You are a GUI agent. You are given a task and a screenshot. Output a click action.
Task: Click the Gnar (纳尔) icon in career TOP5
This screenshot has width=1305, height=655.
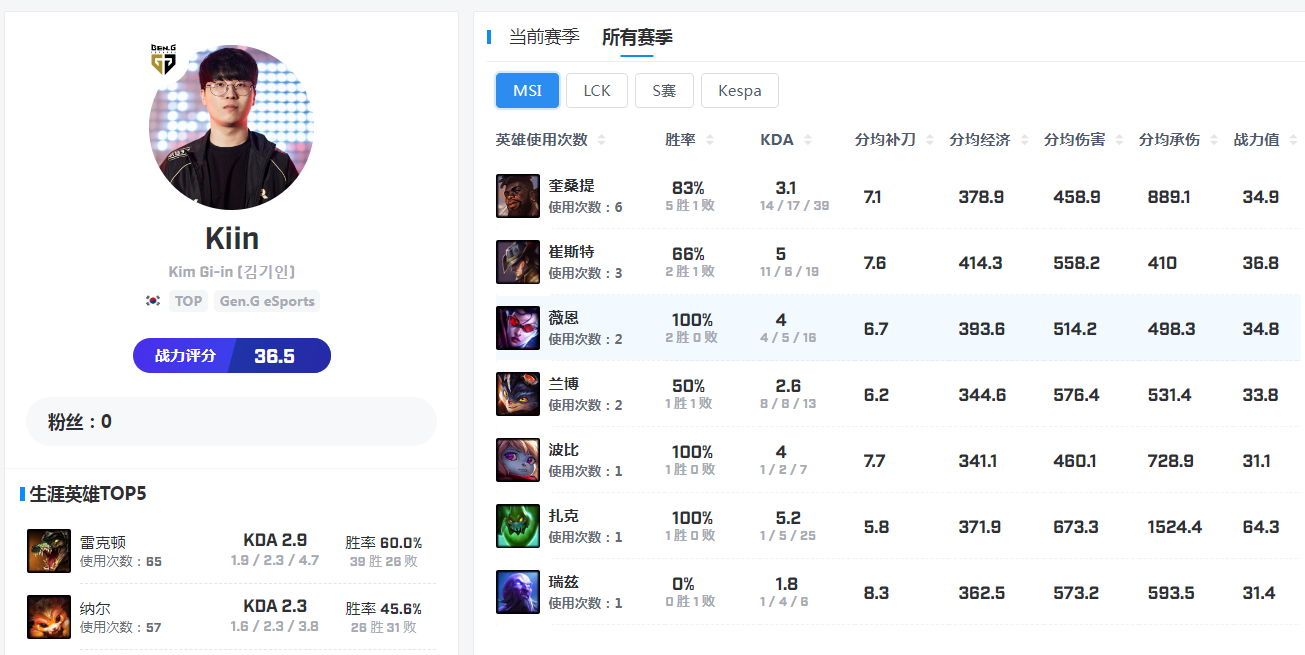(49, 617)
